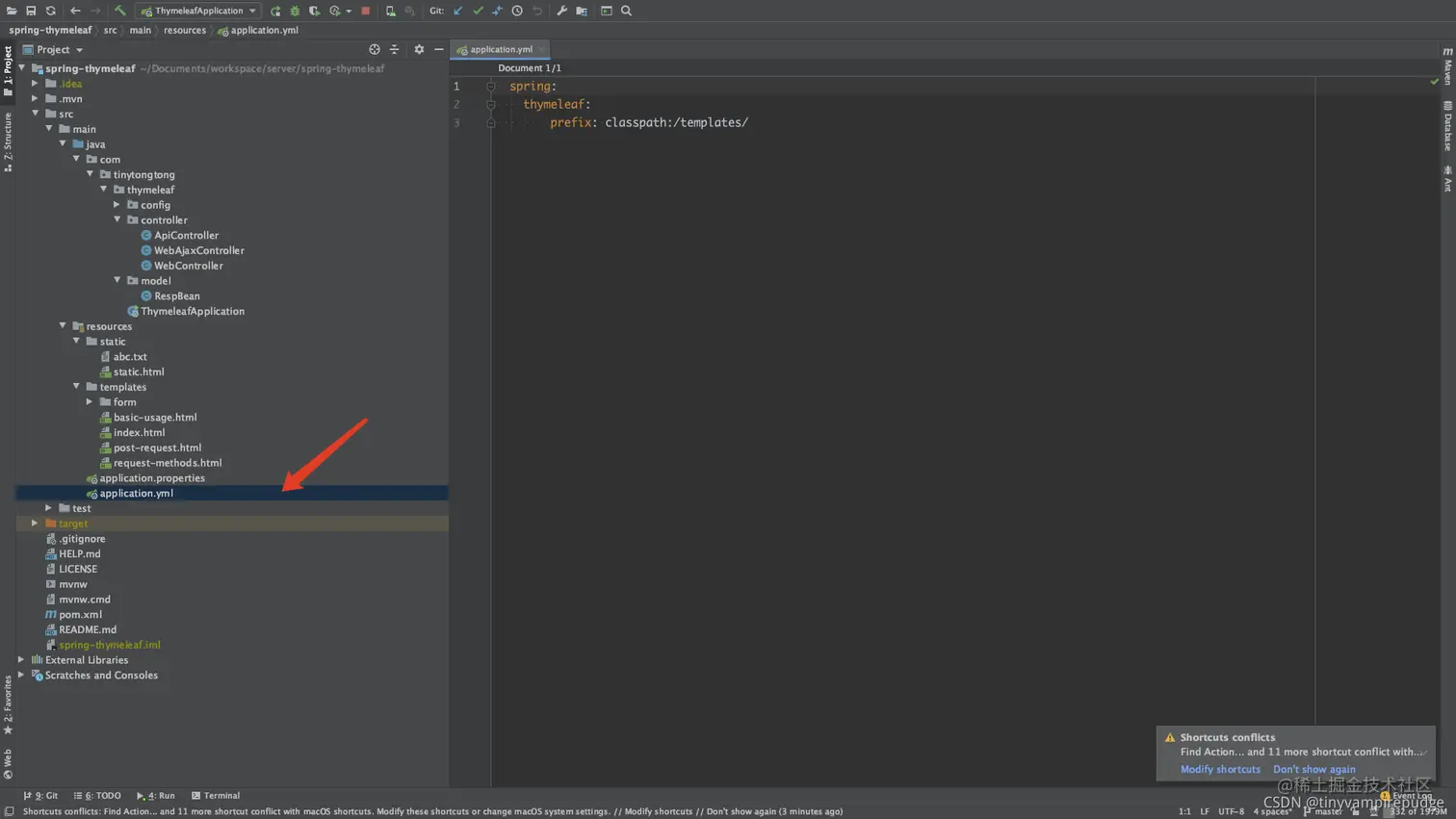This screenshot has height=819, width=1456.
Task: Open the Maven side tool window
Action: pyautogui.click(x=1447, y=65)
